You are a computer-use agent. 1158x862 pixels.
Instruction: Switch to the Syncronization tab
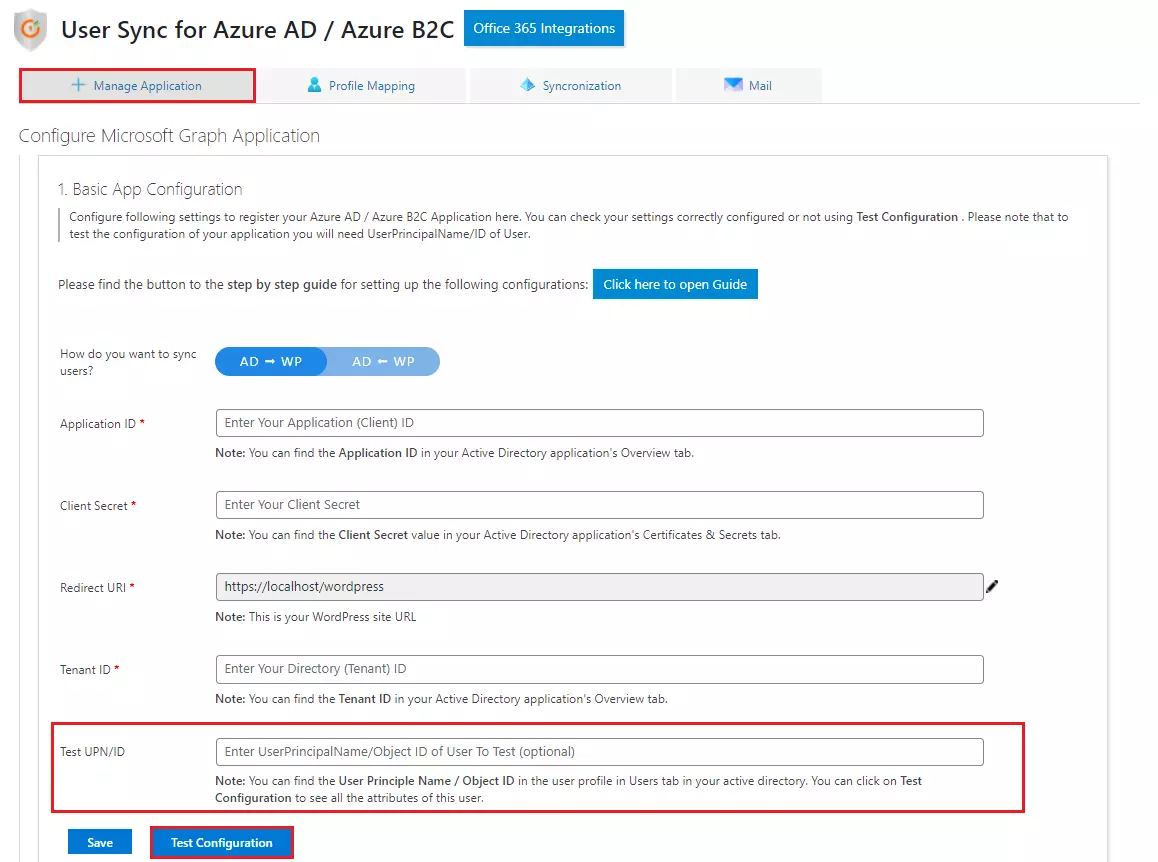click(571, 86)
